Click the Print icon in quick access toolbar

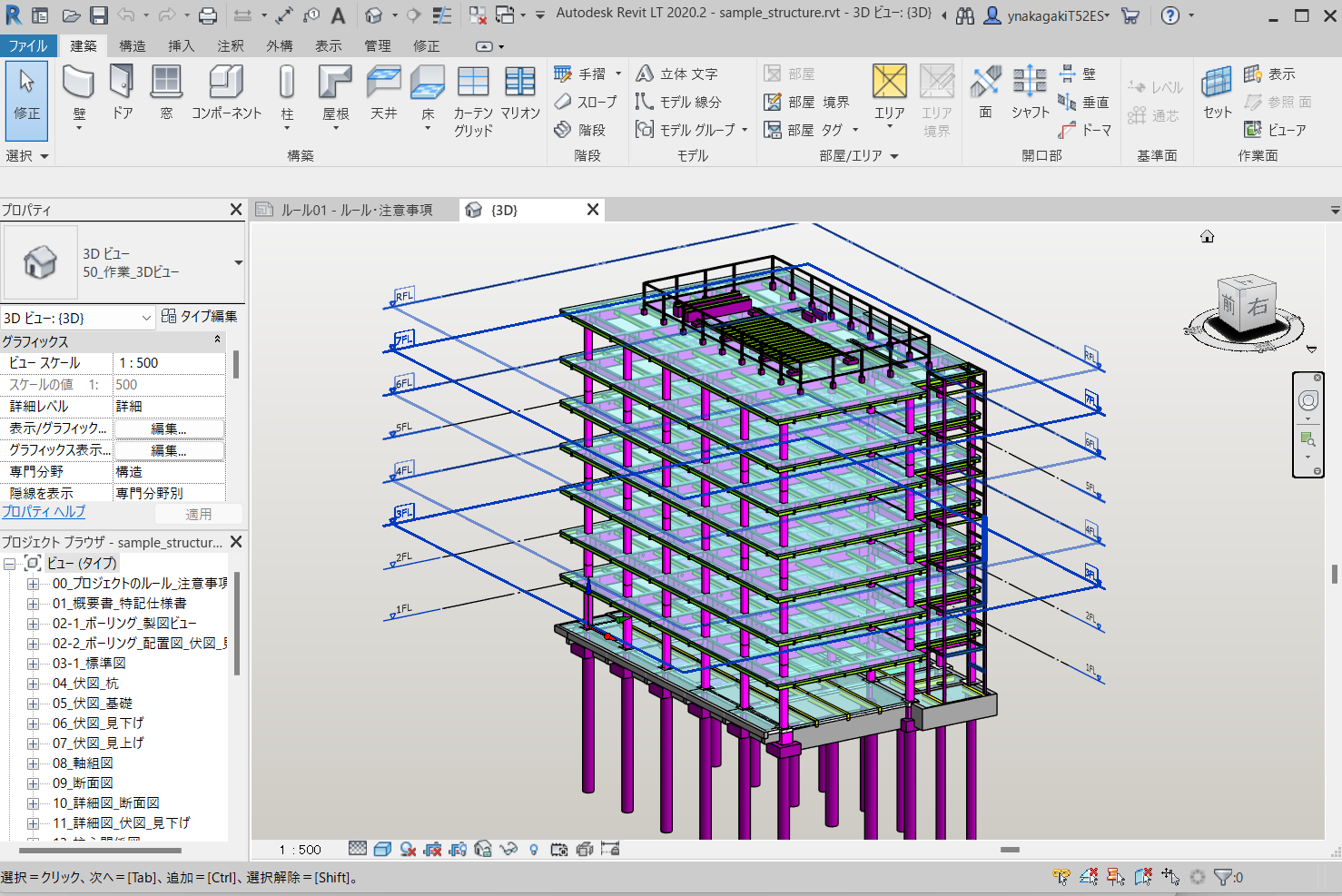point(208,15)
